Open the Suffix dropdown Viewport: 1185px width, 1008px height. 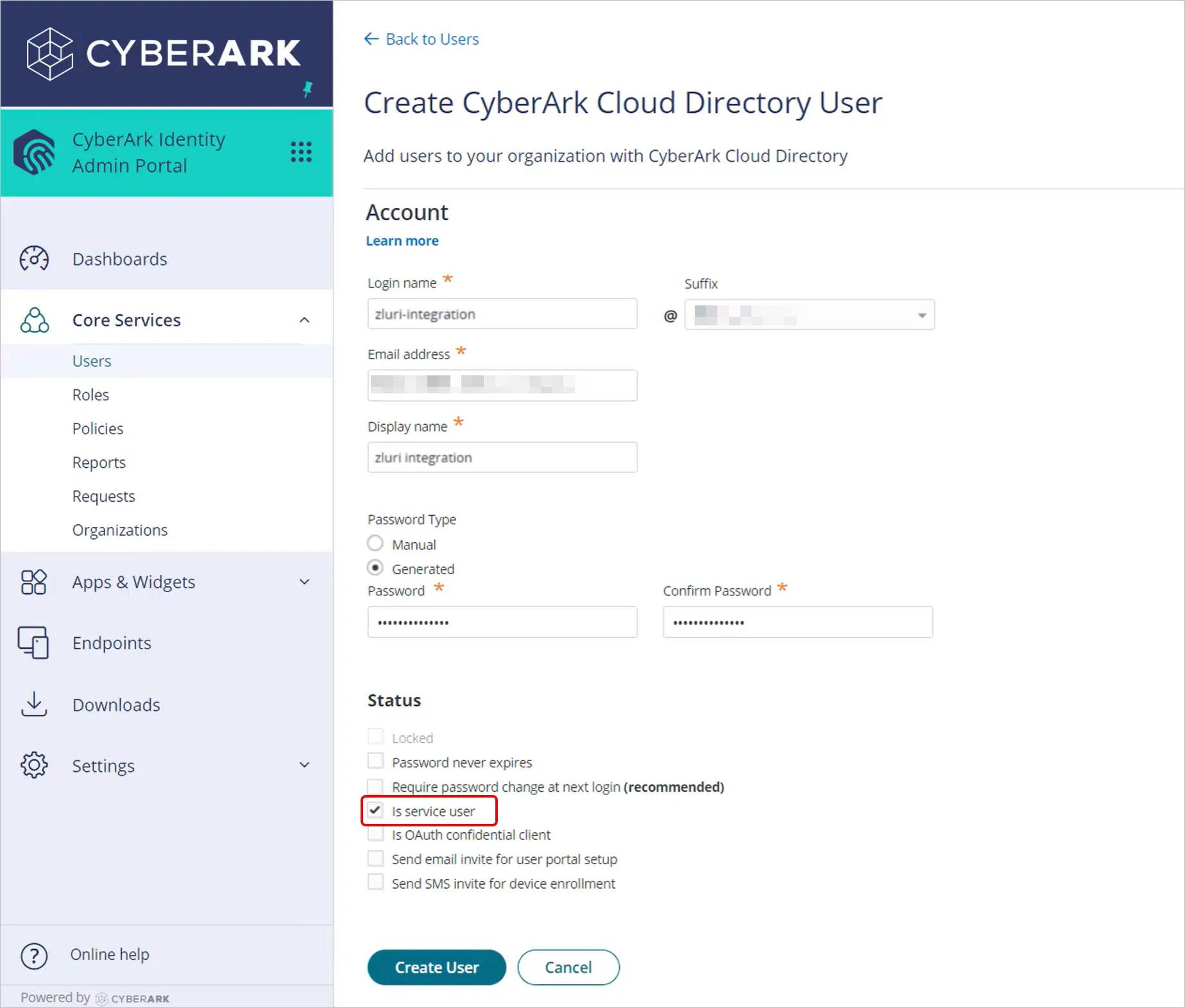pyautogui.click(x=809, y=315)
